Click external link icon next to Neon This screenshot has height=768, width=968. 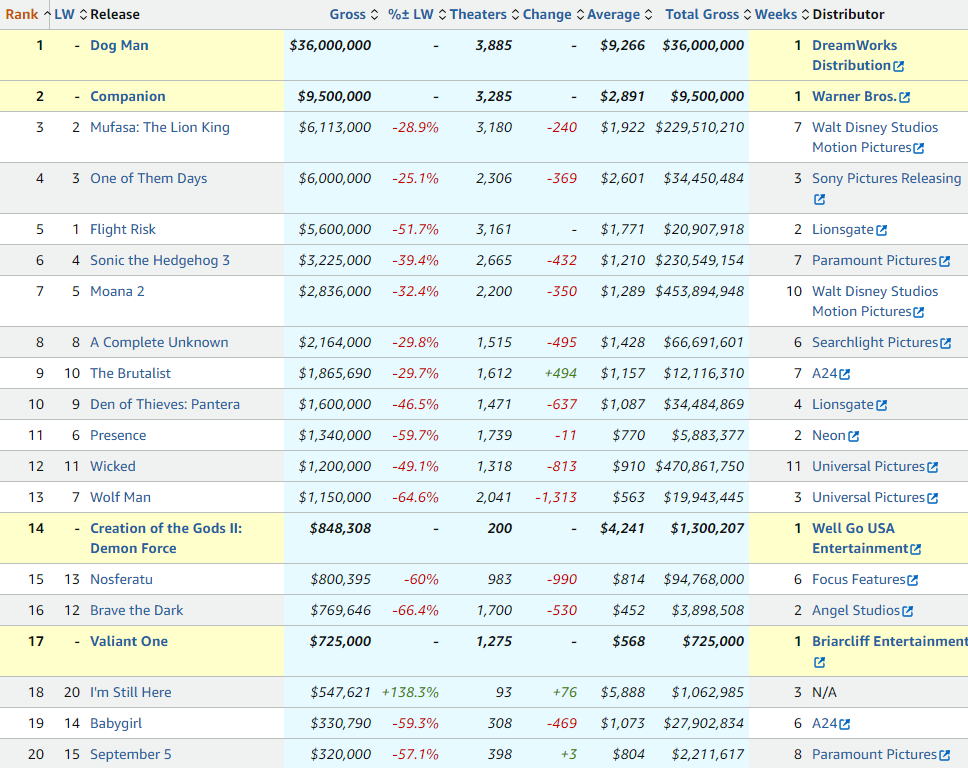[x=853, y=436]
